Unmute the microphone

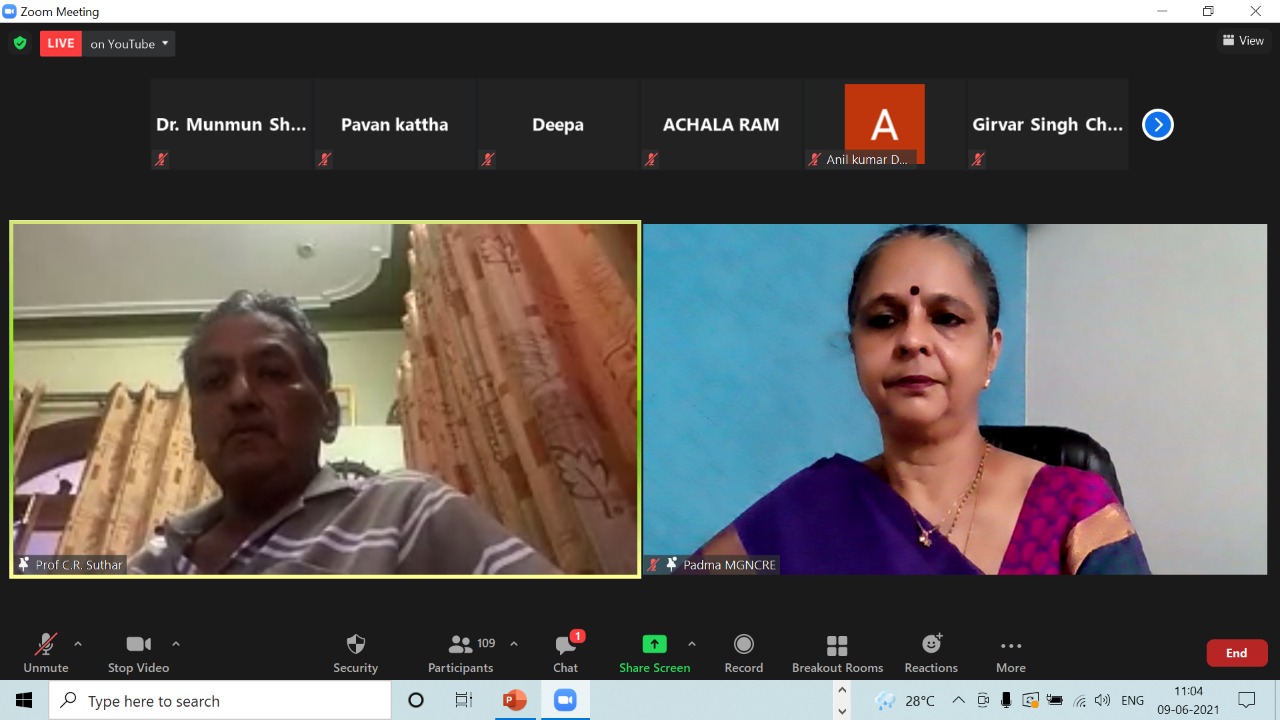pos(46,653)
